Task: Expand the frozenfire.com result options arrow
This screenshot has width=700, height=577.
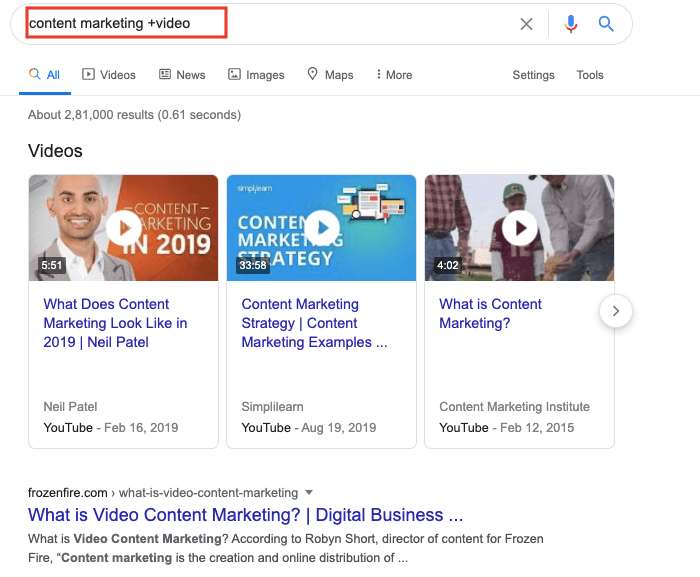Action: click(309, 493)
